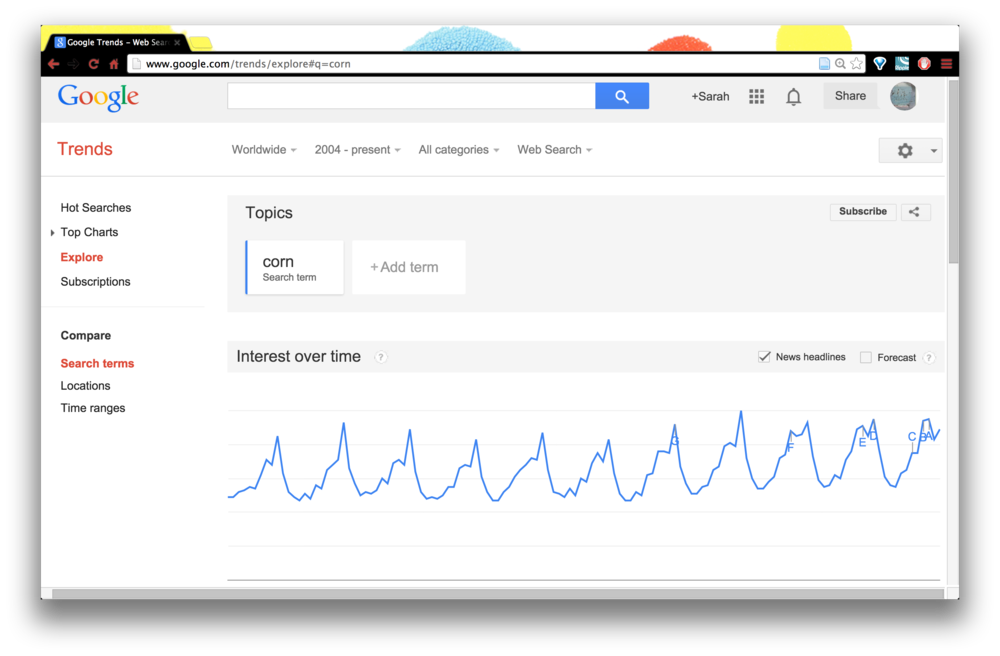
Task: Uncheck the News headlines checkbox
Action: click(x=764, y=357)
